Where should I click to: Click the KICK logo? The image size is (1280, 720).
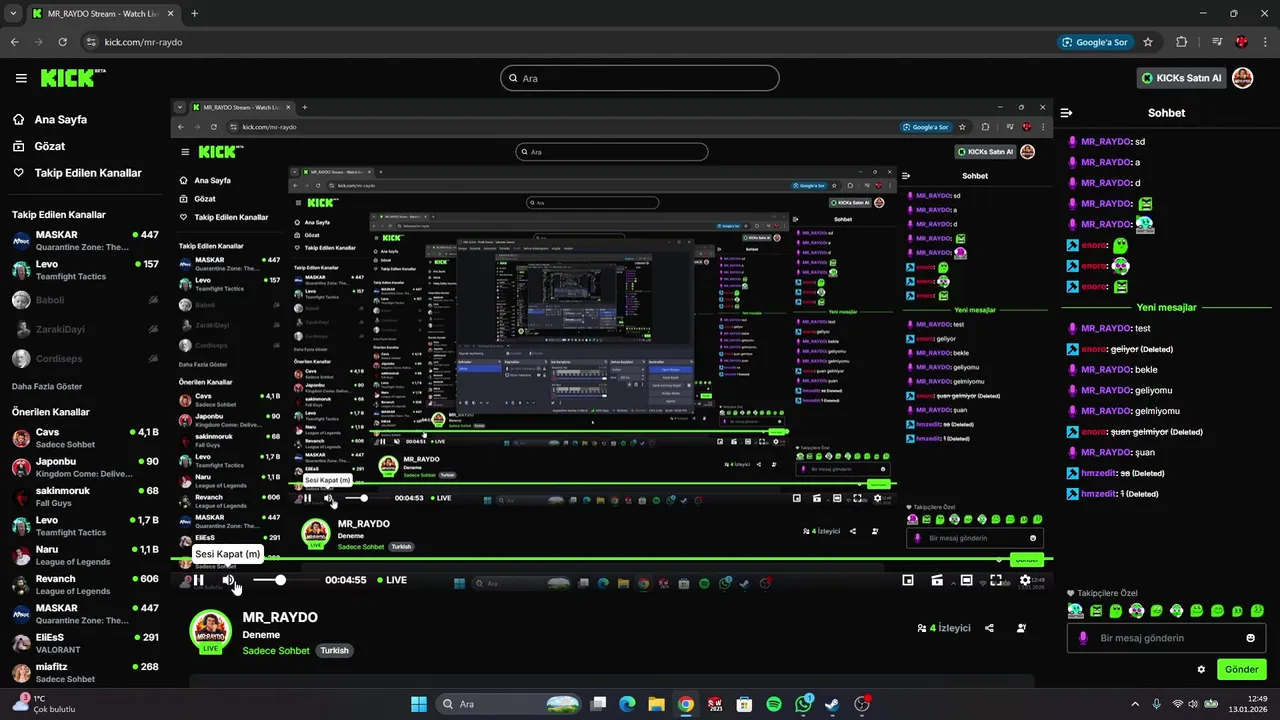[x=73, y=77]
